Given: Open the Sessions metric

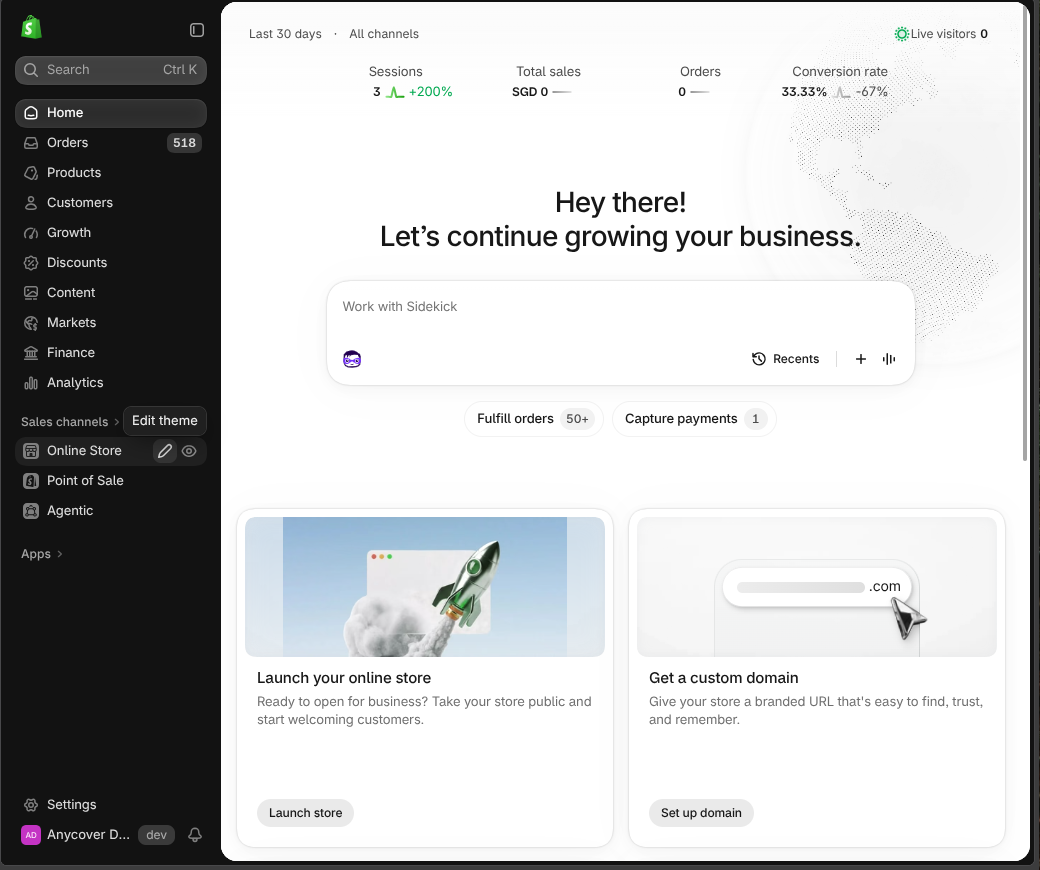Looking at the screenshot, I should 413,82.
